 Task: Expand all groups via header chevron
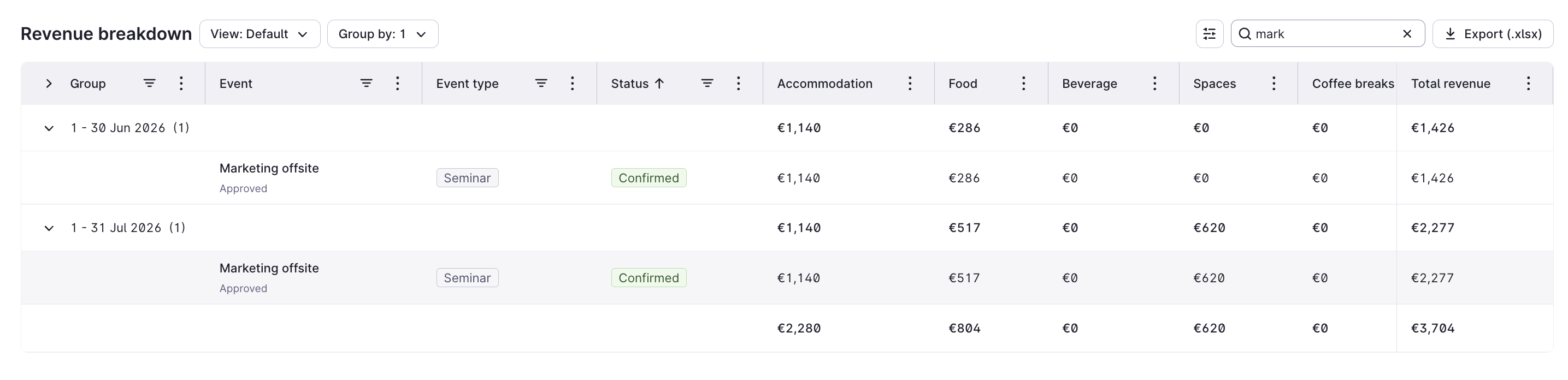49,84
